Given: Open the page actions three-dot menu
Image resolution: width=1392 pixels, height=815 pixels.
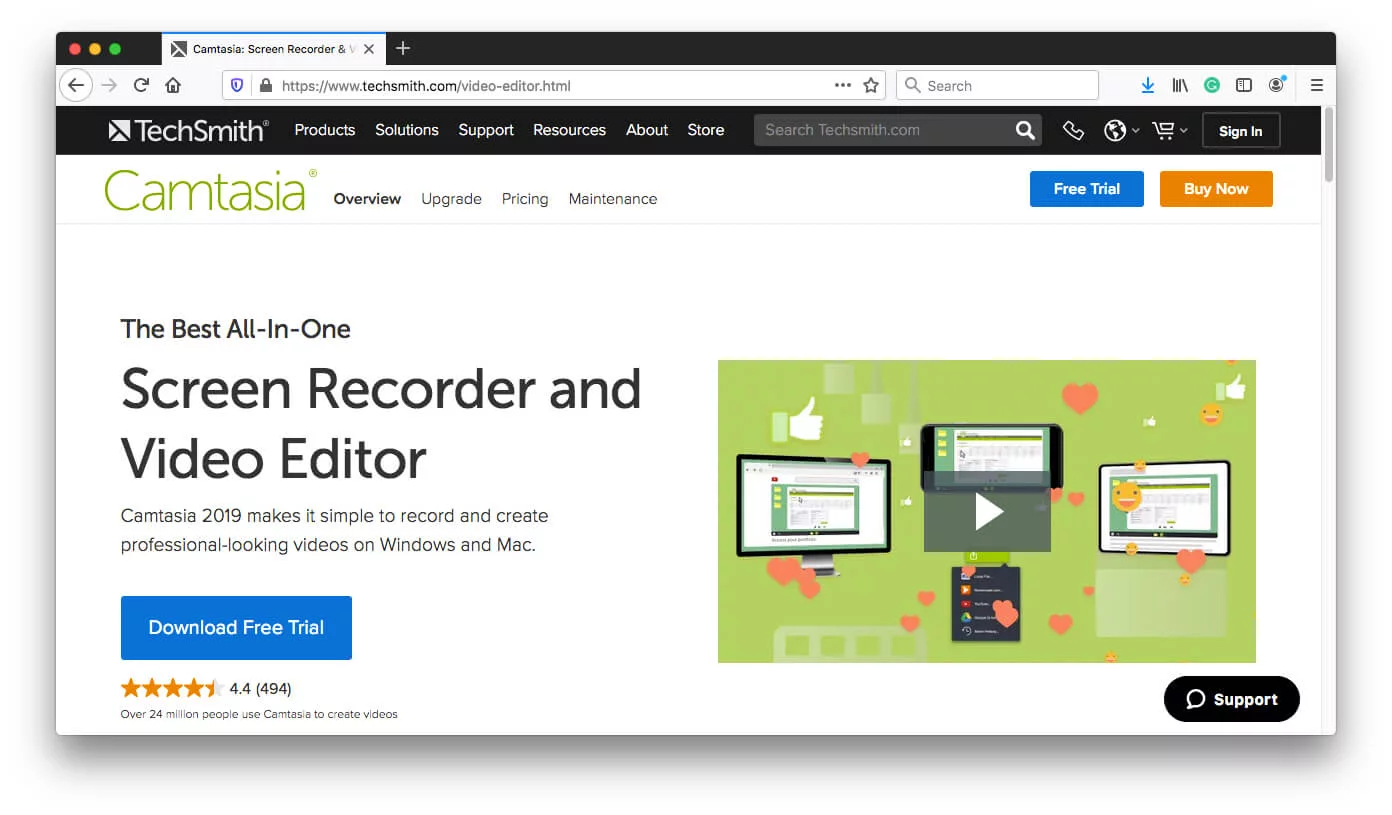Looking at the screenshot, I should 843,85.
